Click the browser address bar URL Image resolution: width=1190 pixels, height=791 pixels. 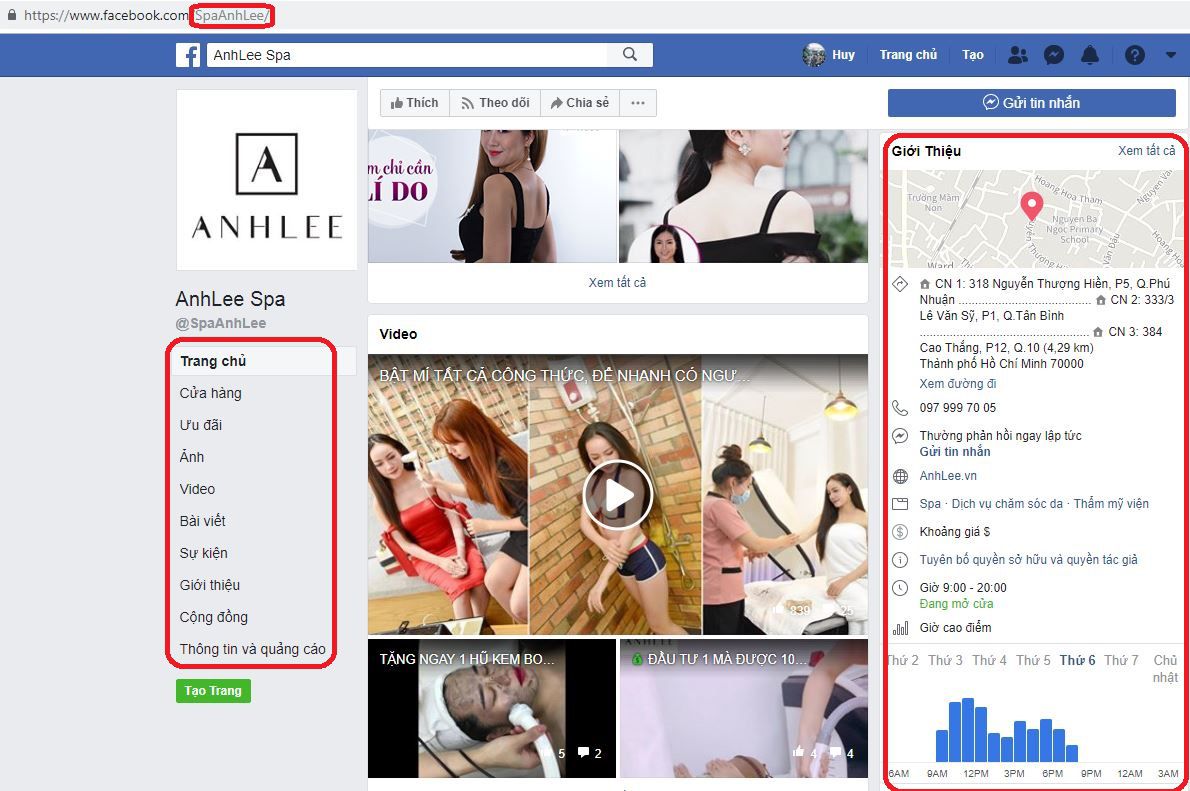point(146,15)
